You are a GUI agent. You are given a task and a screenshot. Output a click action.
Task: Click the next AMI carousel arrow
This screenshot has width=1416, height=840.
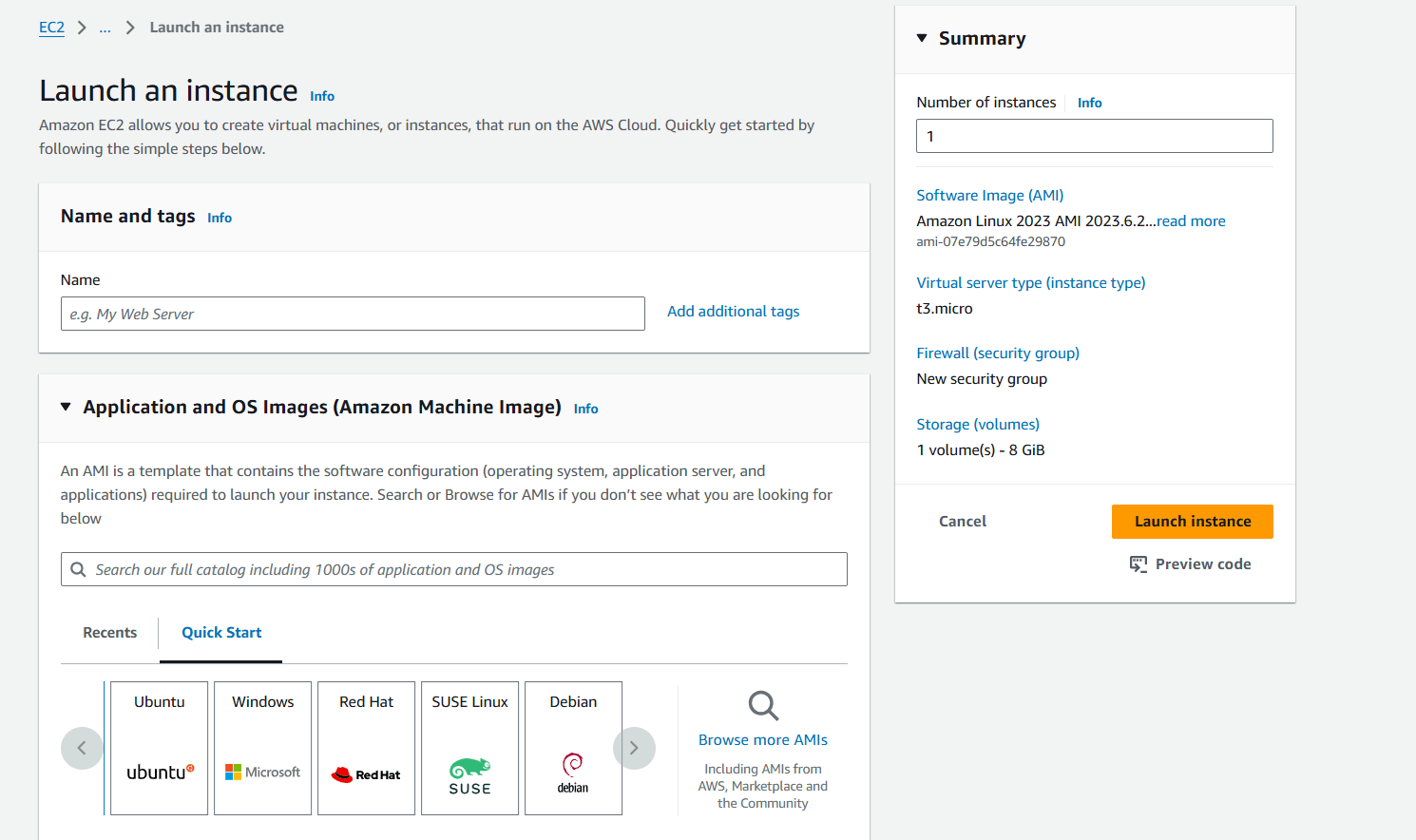point(634,748)
